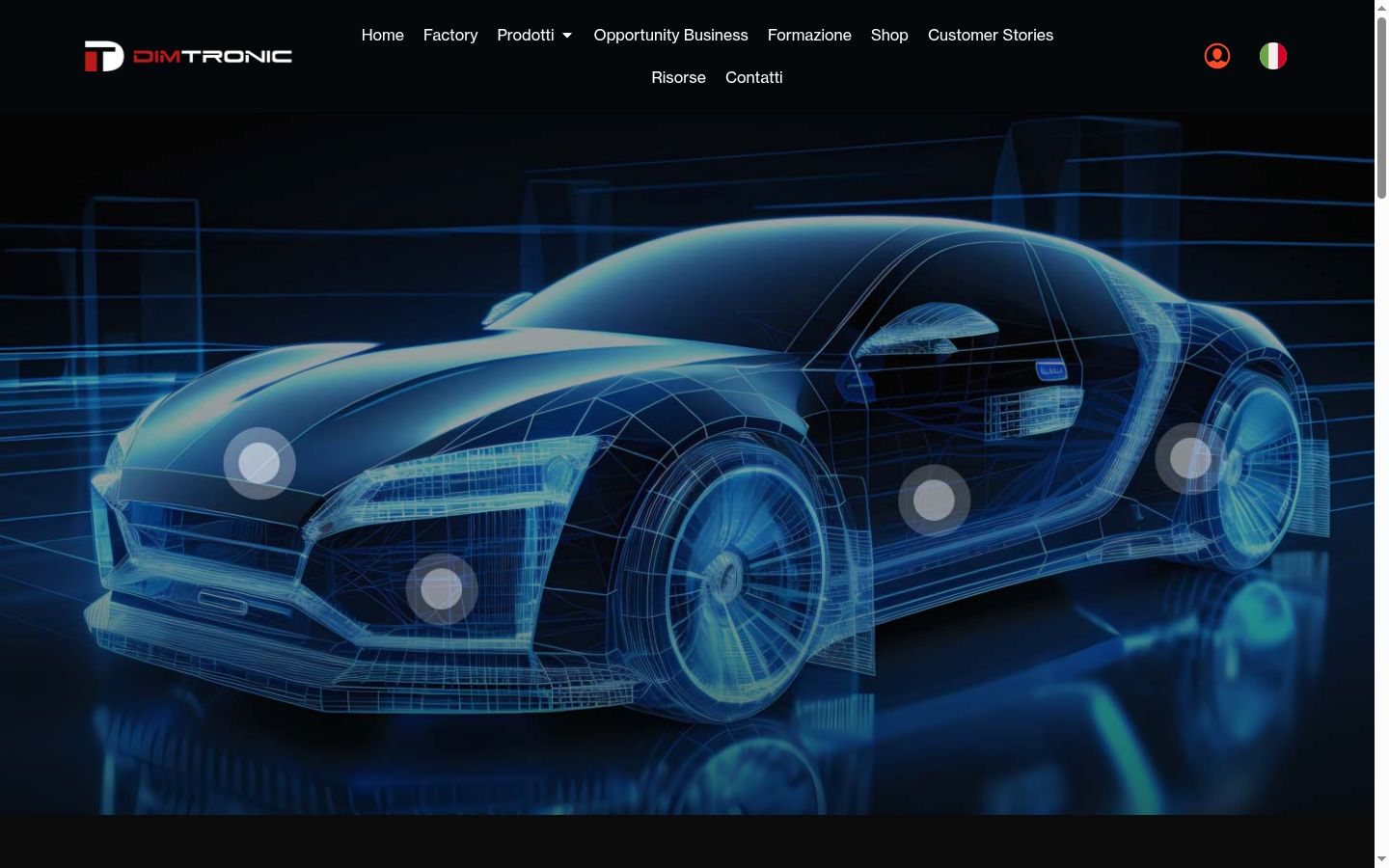Navigate to Formazione

[809, 35]
